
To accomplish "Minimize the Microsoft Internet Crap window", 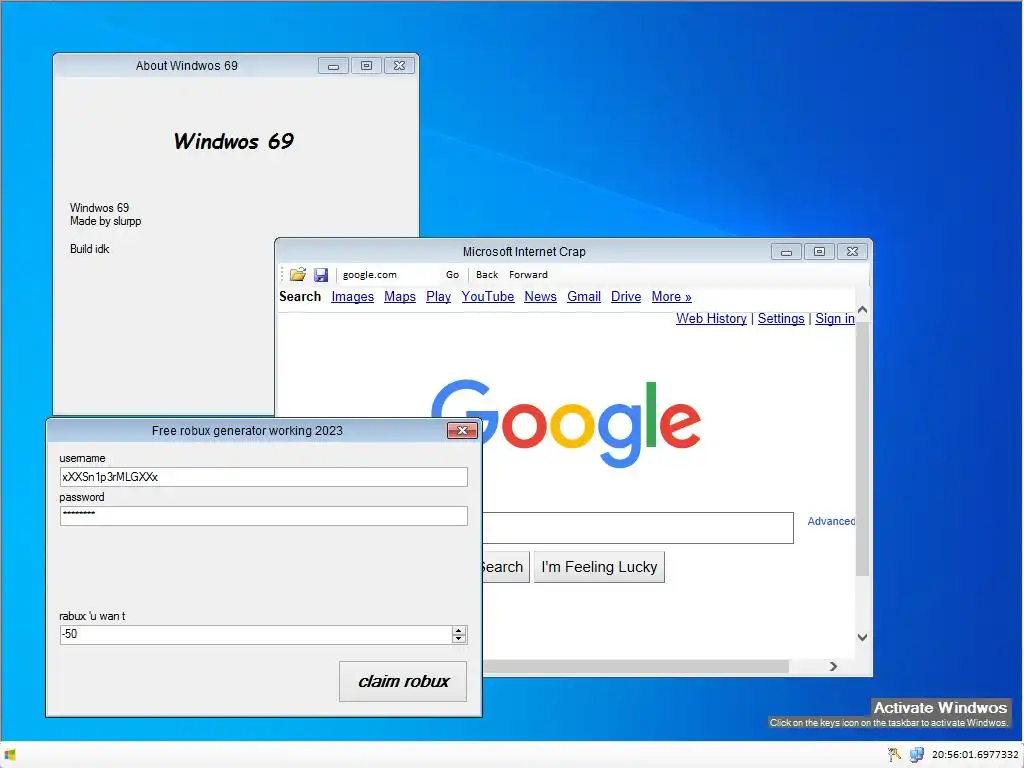I will coord(786,251).
